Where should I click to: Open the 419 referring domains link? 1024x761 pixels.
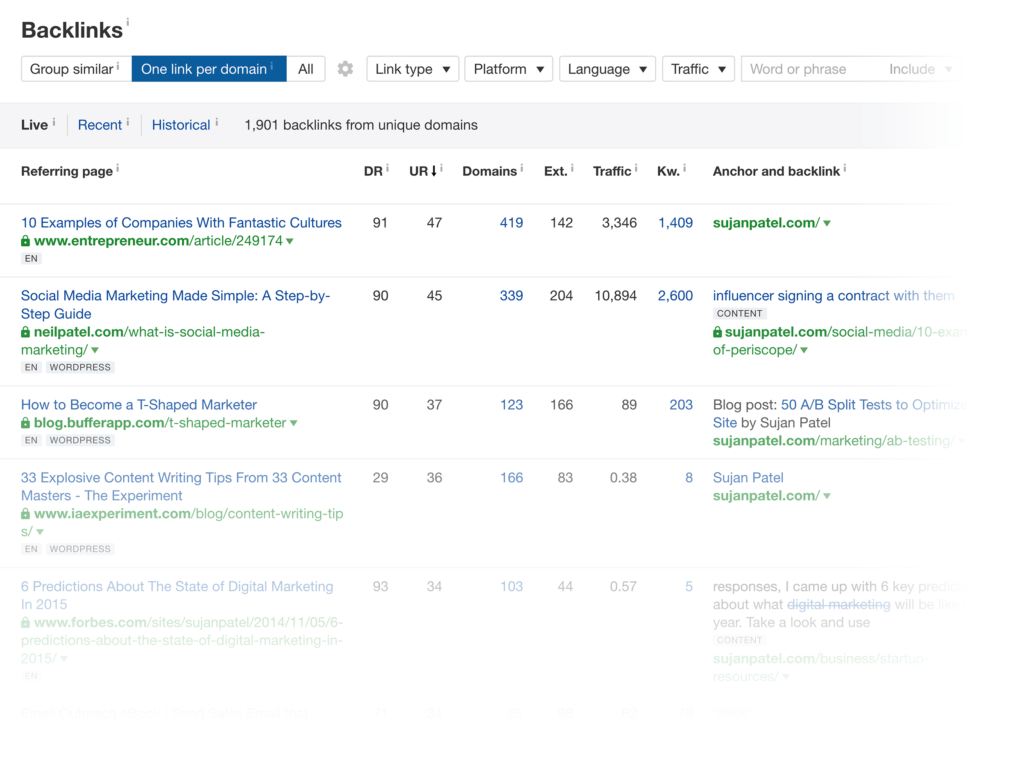[511, 223]
